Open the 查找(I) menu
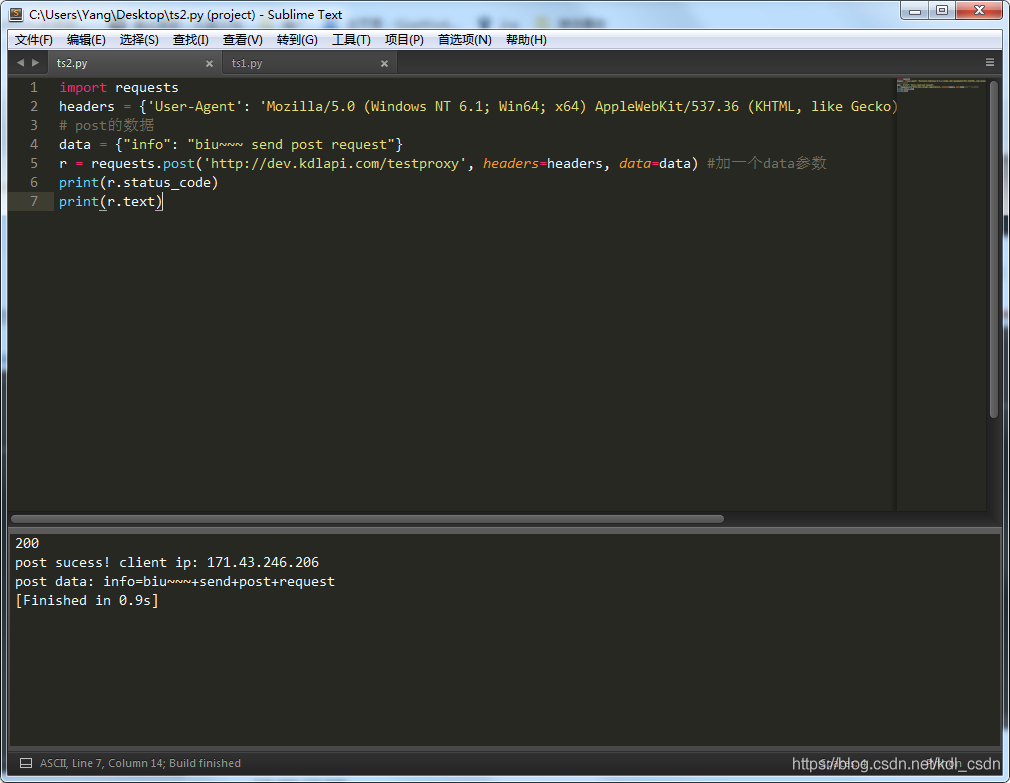The height and width of the screenshot is (783, 1010). [191, 40]
